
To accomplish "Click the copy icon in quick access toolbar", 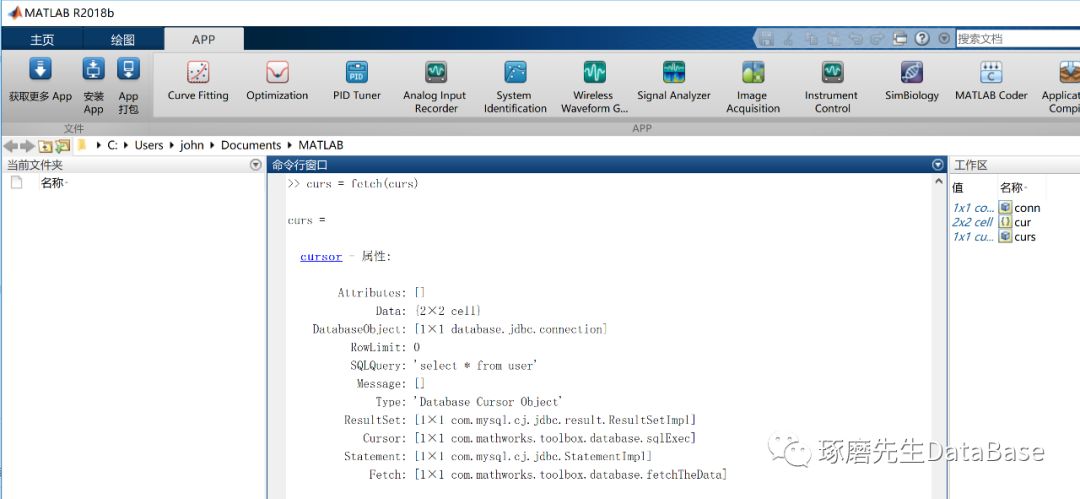I will [x=811, y=39].
